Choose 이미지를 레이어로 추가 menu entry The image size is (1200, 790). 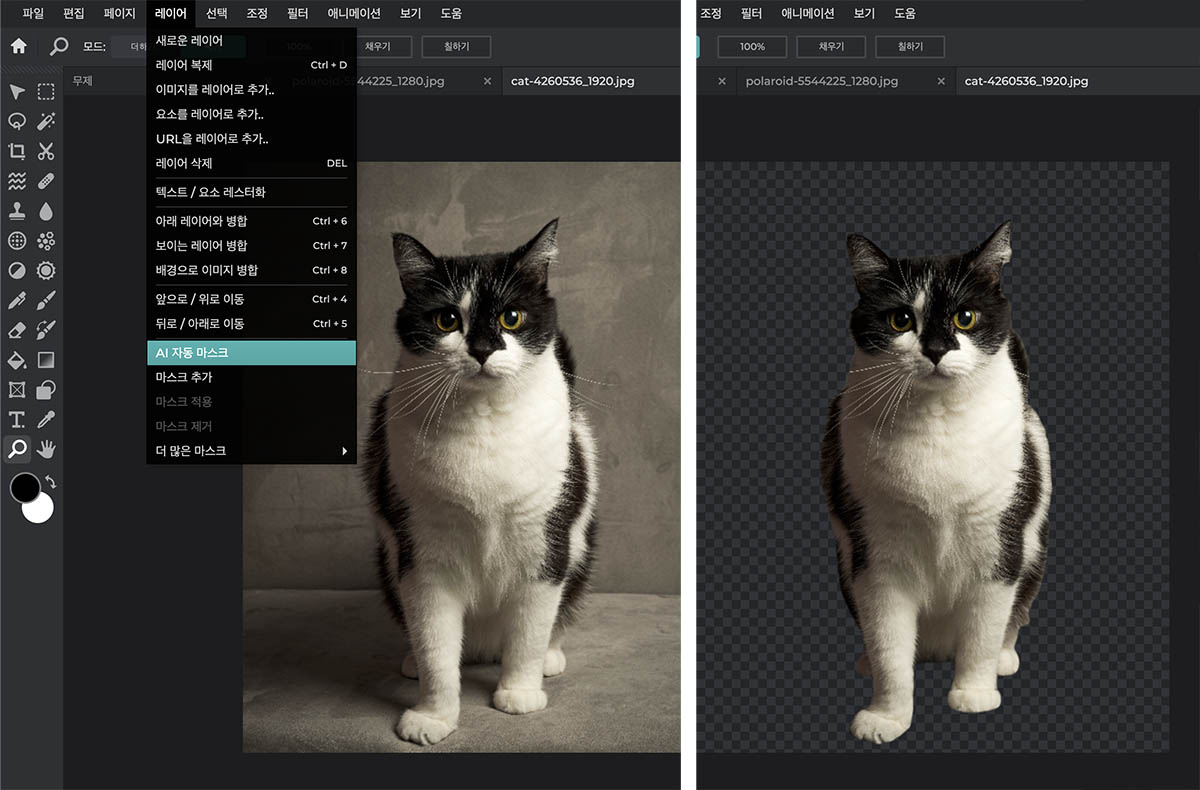click(x=251, y=90)
